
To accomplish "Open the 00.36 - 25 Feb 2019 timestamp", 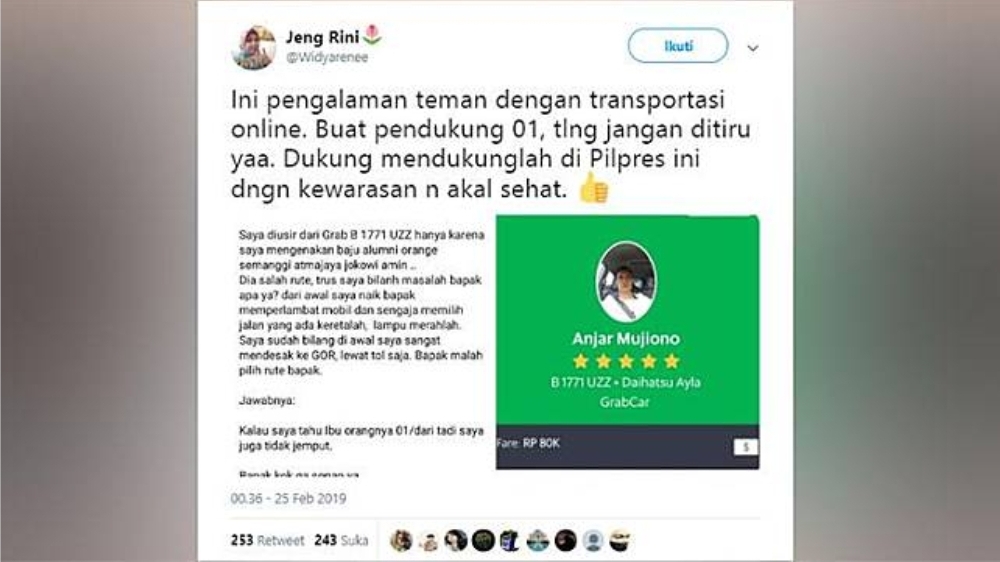I will (288, 498).
